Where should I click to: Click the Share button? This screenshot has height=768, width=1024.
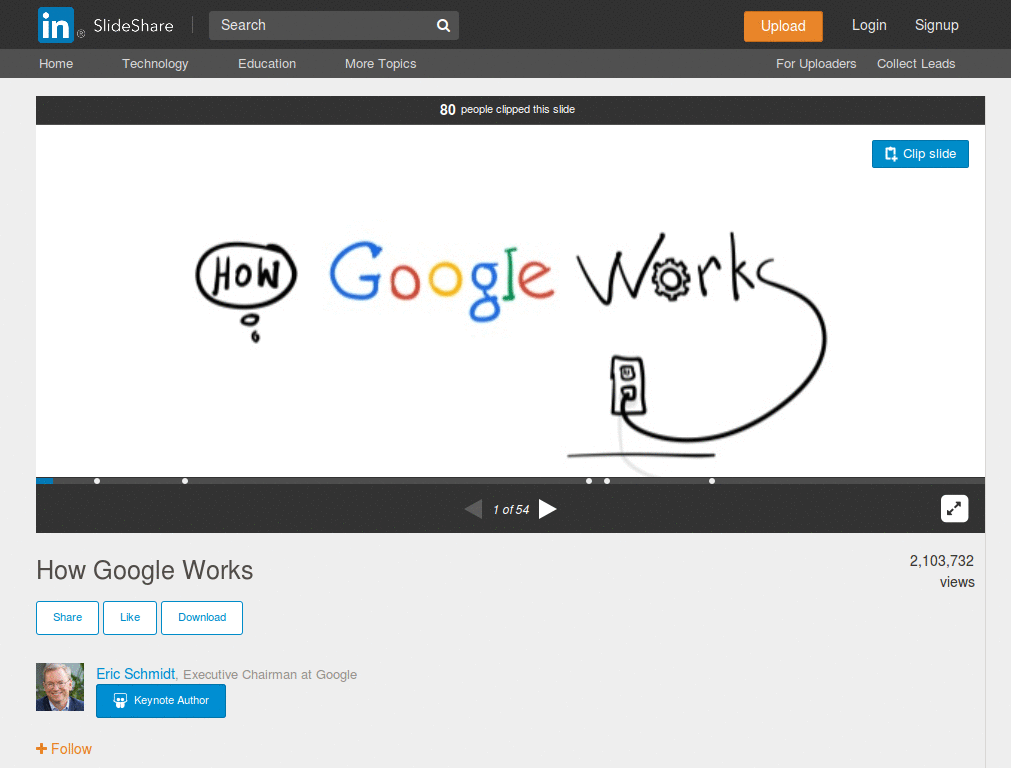[67, 618]
